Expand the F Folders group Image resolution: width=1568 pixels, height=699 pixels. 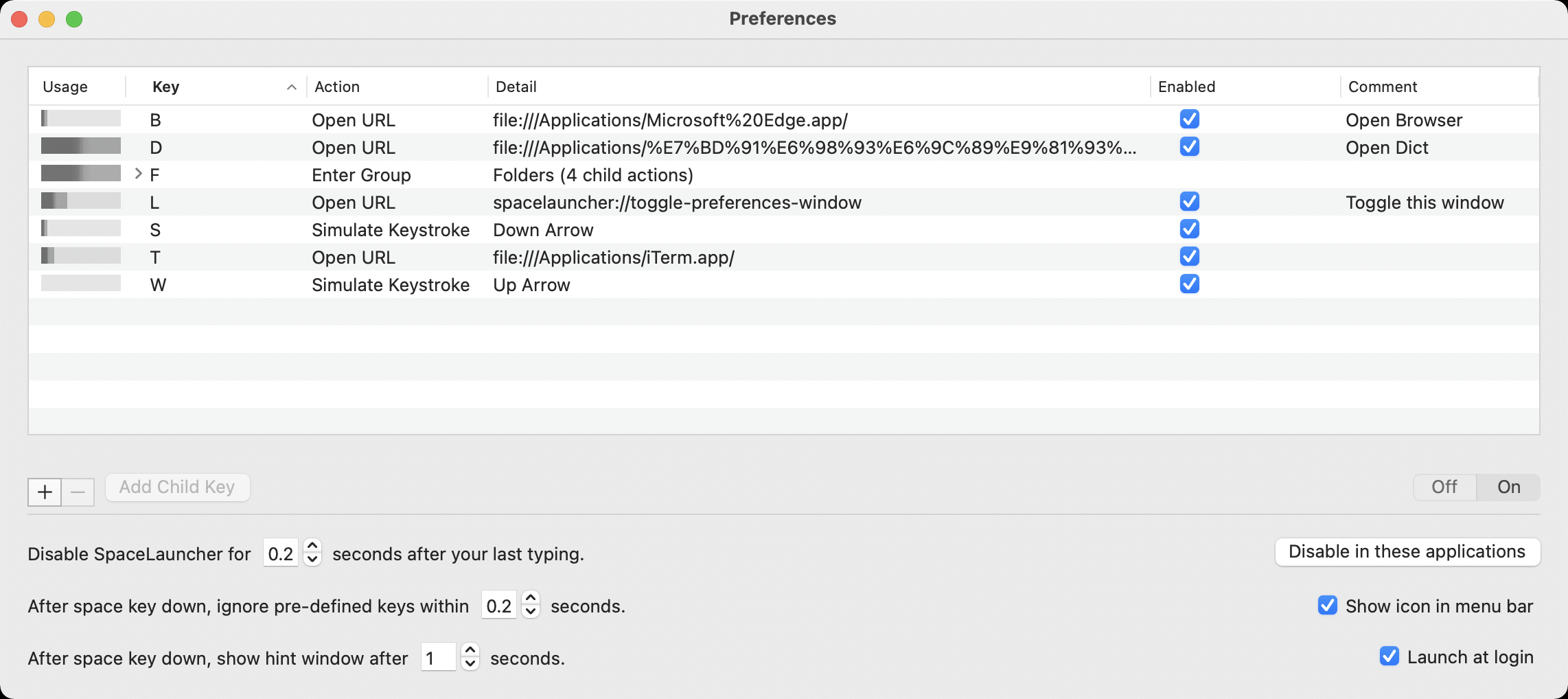[x=138, y=174]
